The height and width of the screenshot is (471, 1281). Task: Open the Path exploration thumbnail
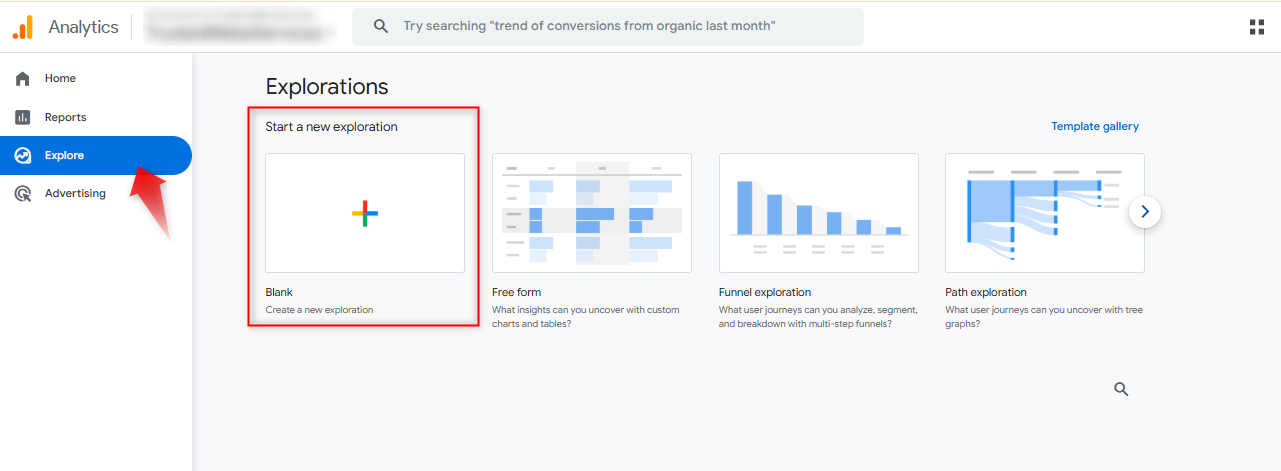coord(1045,213)
